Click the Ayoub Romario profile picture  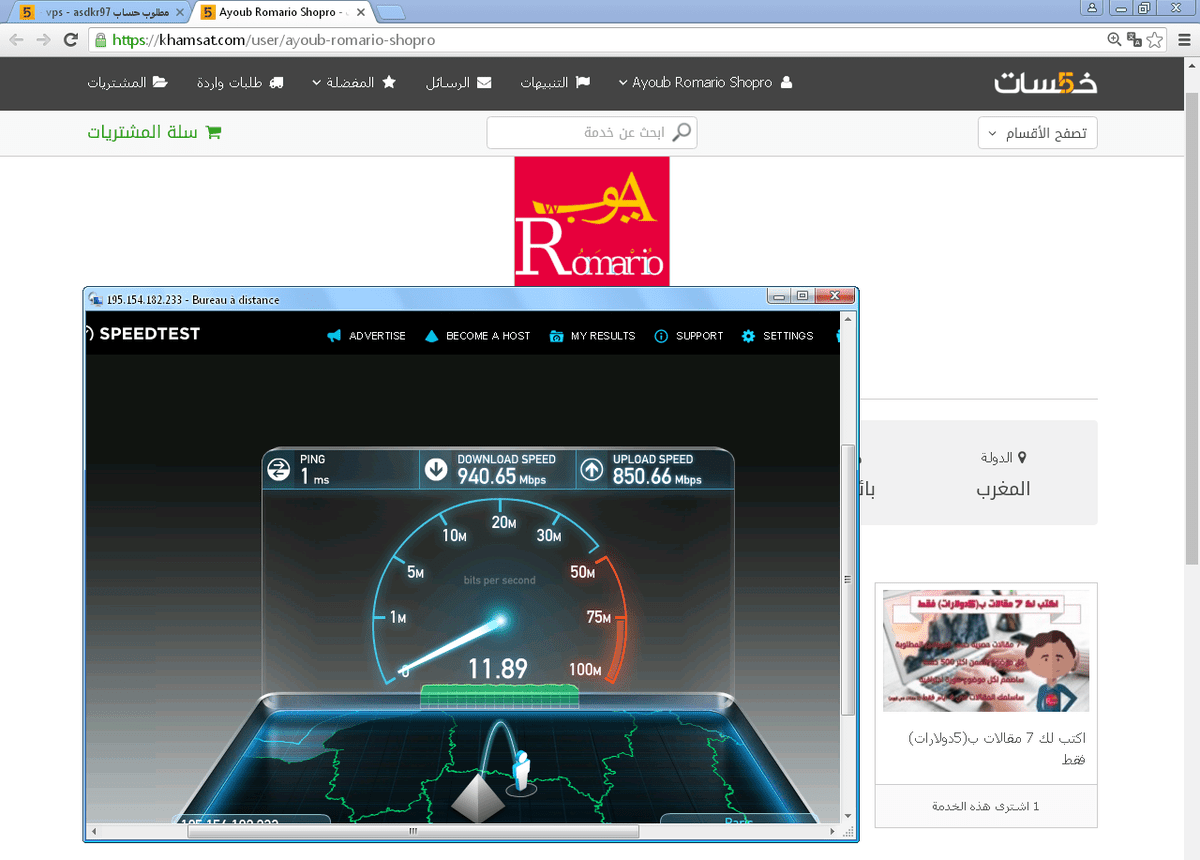click(592, 221)
